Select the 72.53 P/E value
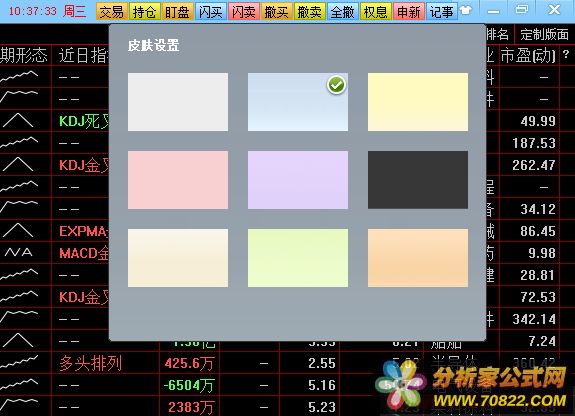575x416 pixels. coord(538,298)
